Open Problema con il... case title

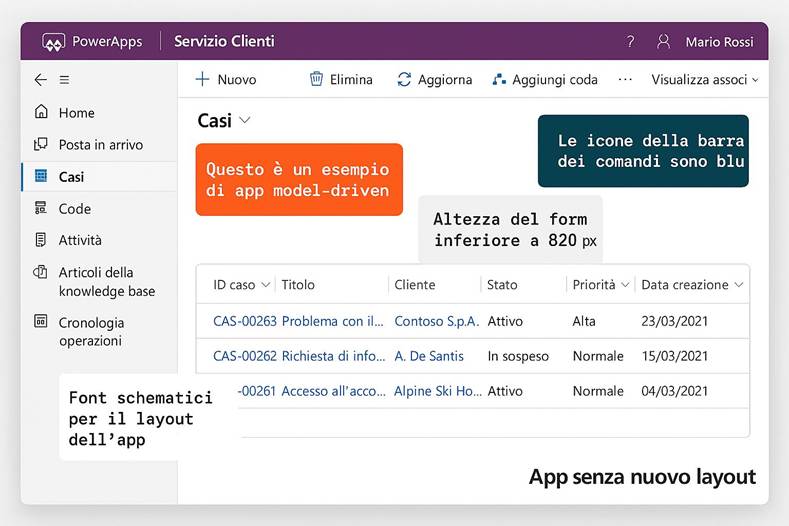333,321
